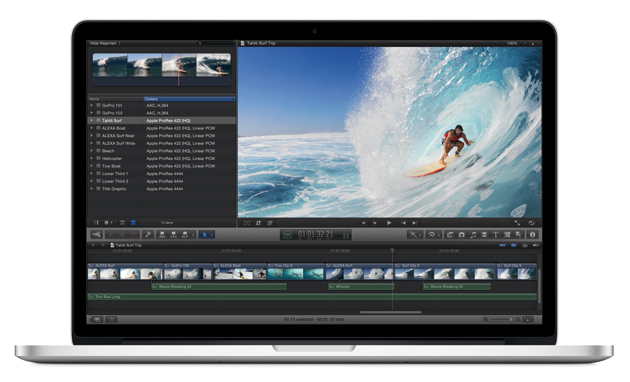Open the Retime speed menu

click(x=433, y=235)
